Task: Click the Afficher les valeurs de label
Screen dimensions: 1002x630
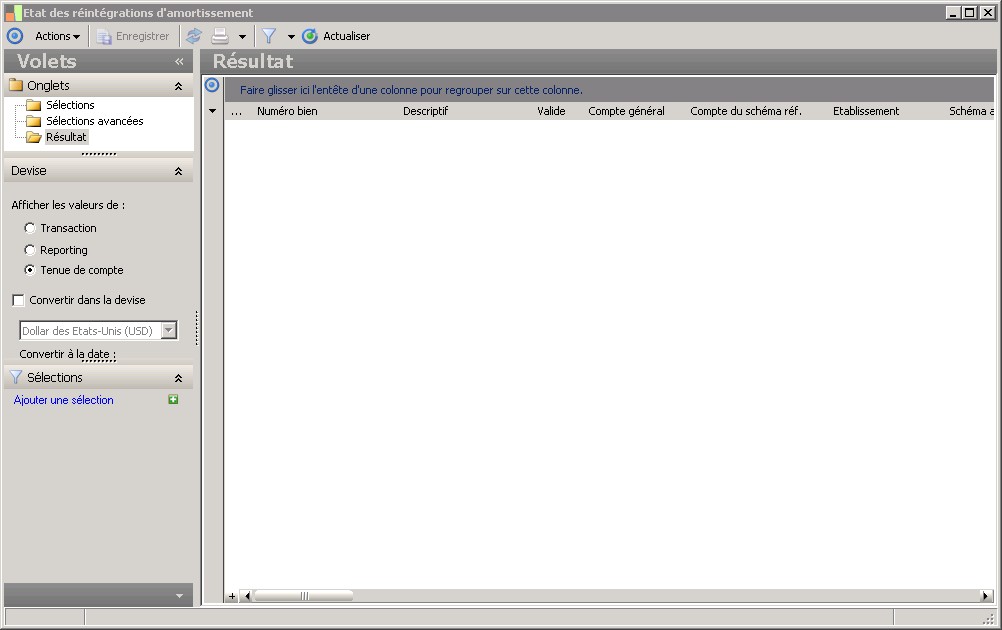Action: [68, 205]
